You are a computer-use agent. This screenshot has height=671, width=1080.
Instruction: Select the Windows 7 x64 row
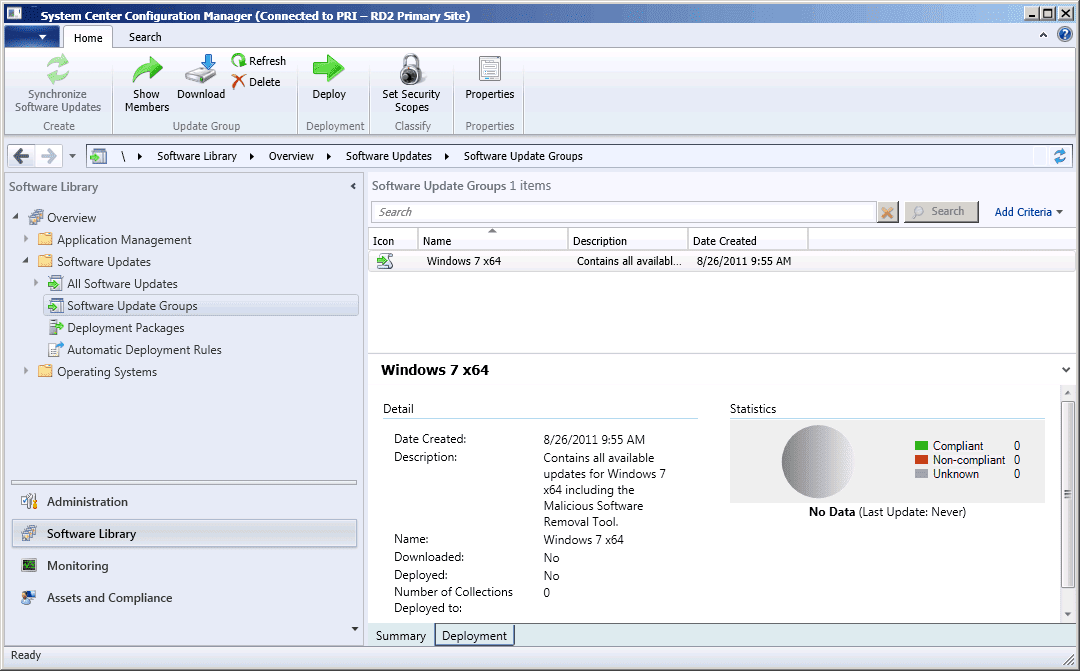pyautogui.click(x=721, y=261)
